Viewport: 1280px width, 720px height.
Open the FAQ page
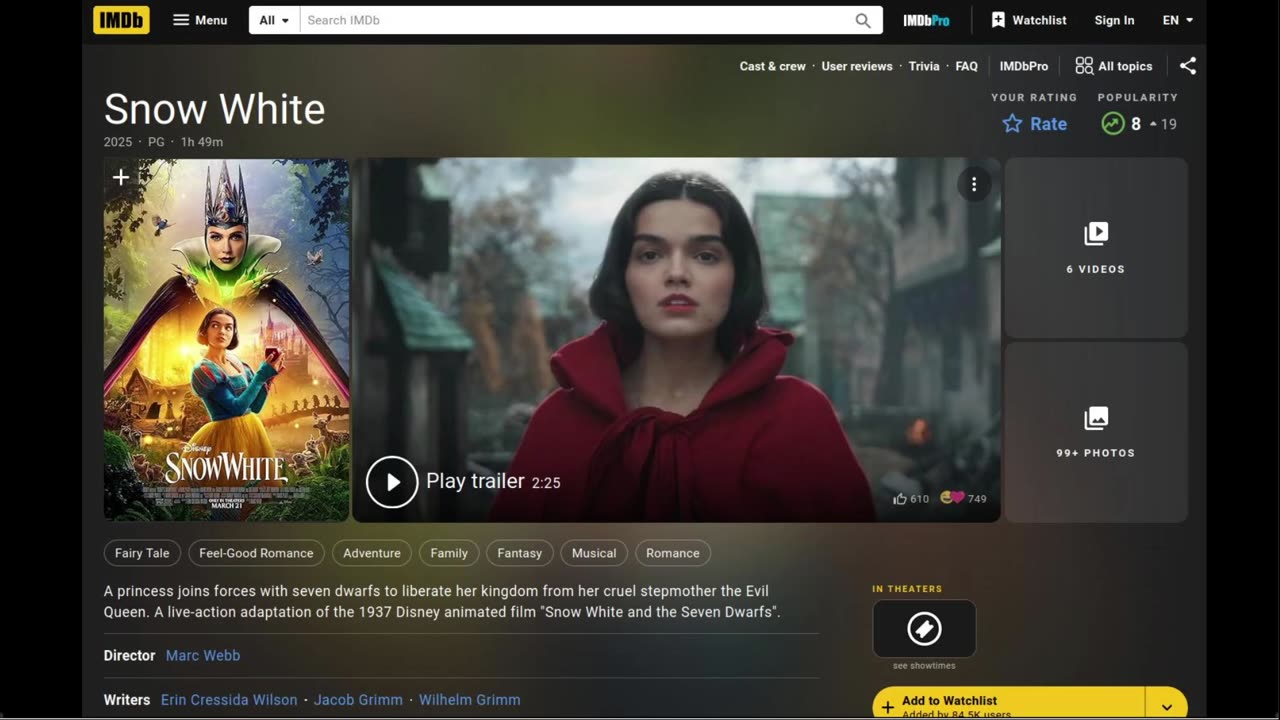pyautogui.click(x=966, y=66)
